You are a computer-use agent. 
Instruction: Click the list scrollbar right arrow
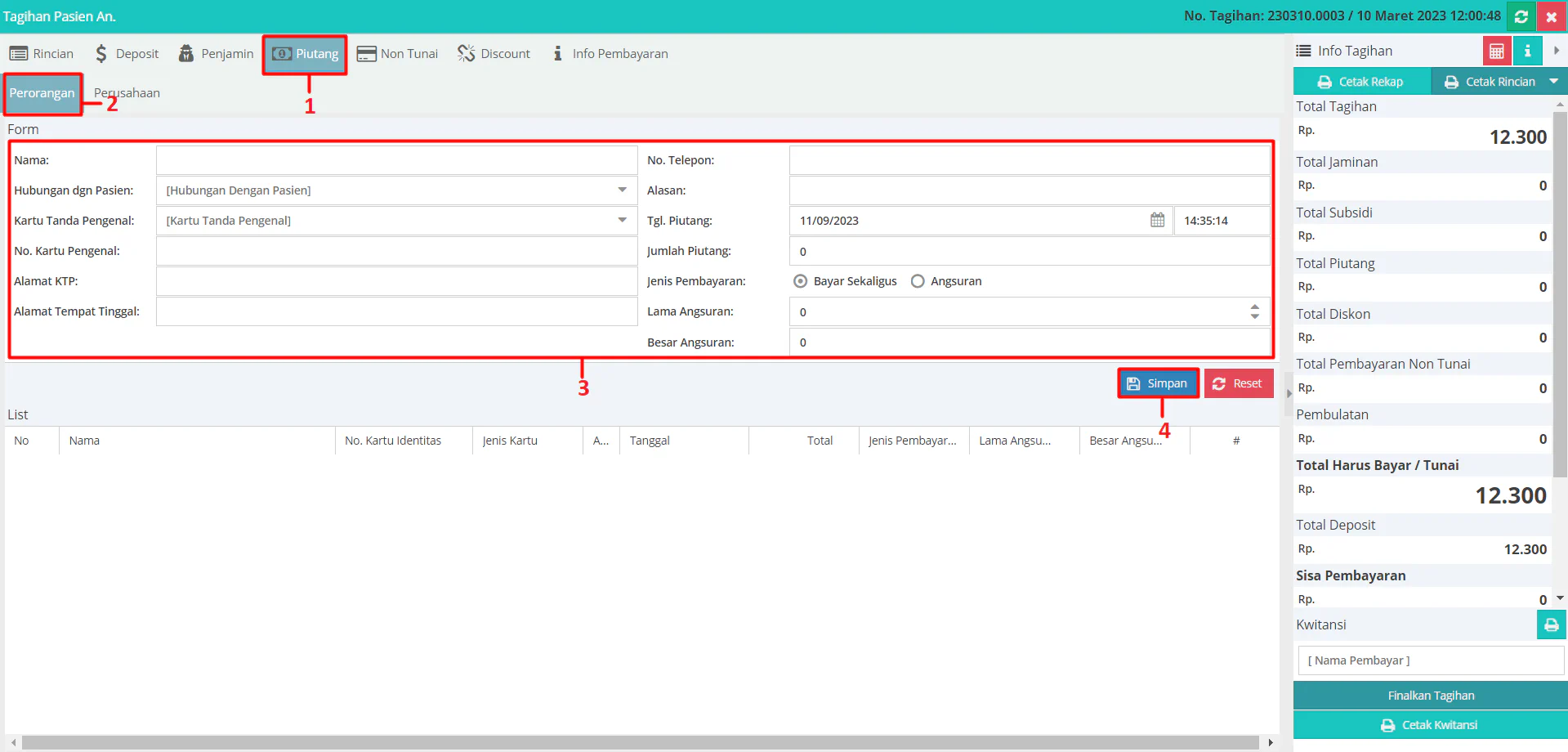(x=1270, y=742)
